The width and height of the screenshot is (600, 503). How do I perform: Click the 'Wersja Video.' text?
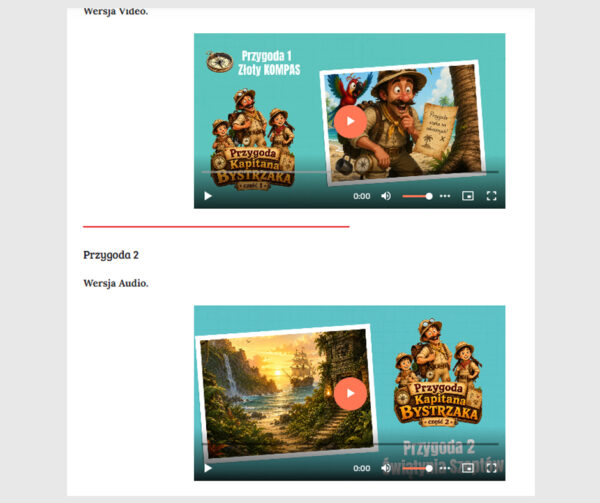click(116, 12)
